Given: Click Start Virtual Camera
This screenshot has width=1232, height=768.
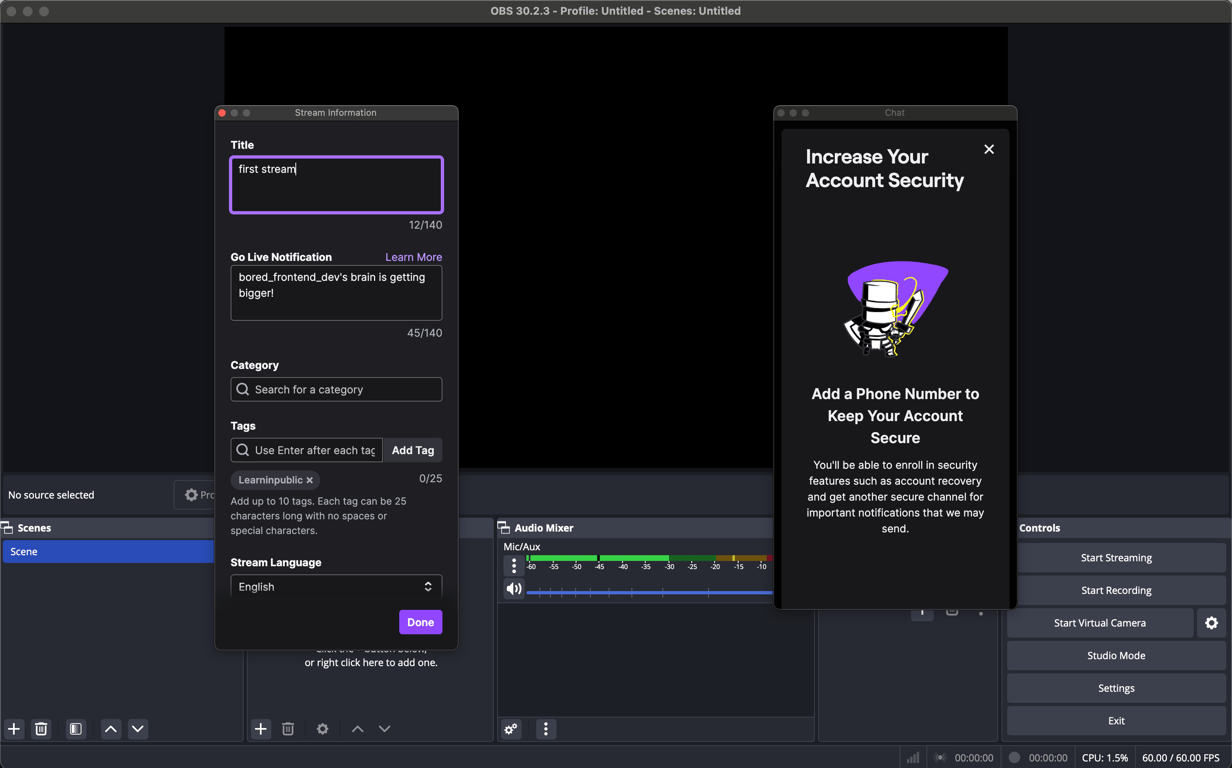Looking at the screenshot, I should [x=1100, y=623].
